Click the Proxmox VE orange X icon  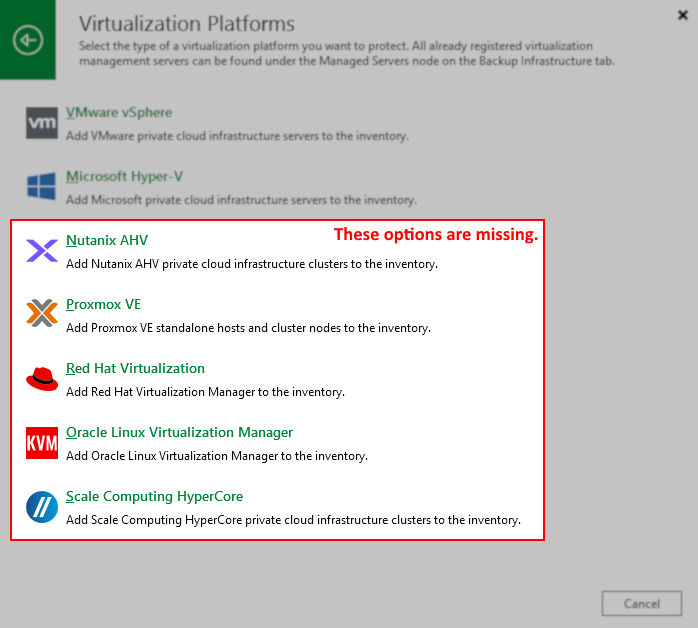[42, 313]
